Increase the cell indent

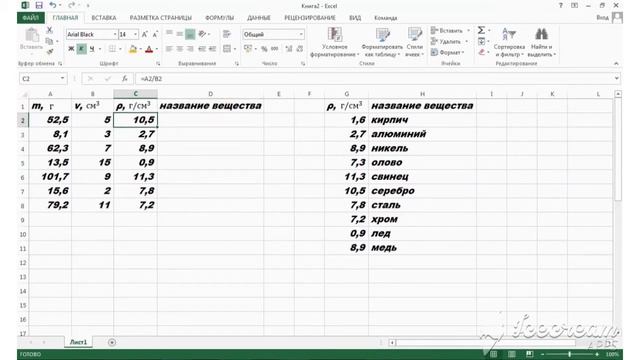point(212,49)
